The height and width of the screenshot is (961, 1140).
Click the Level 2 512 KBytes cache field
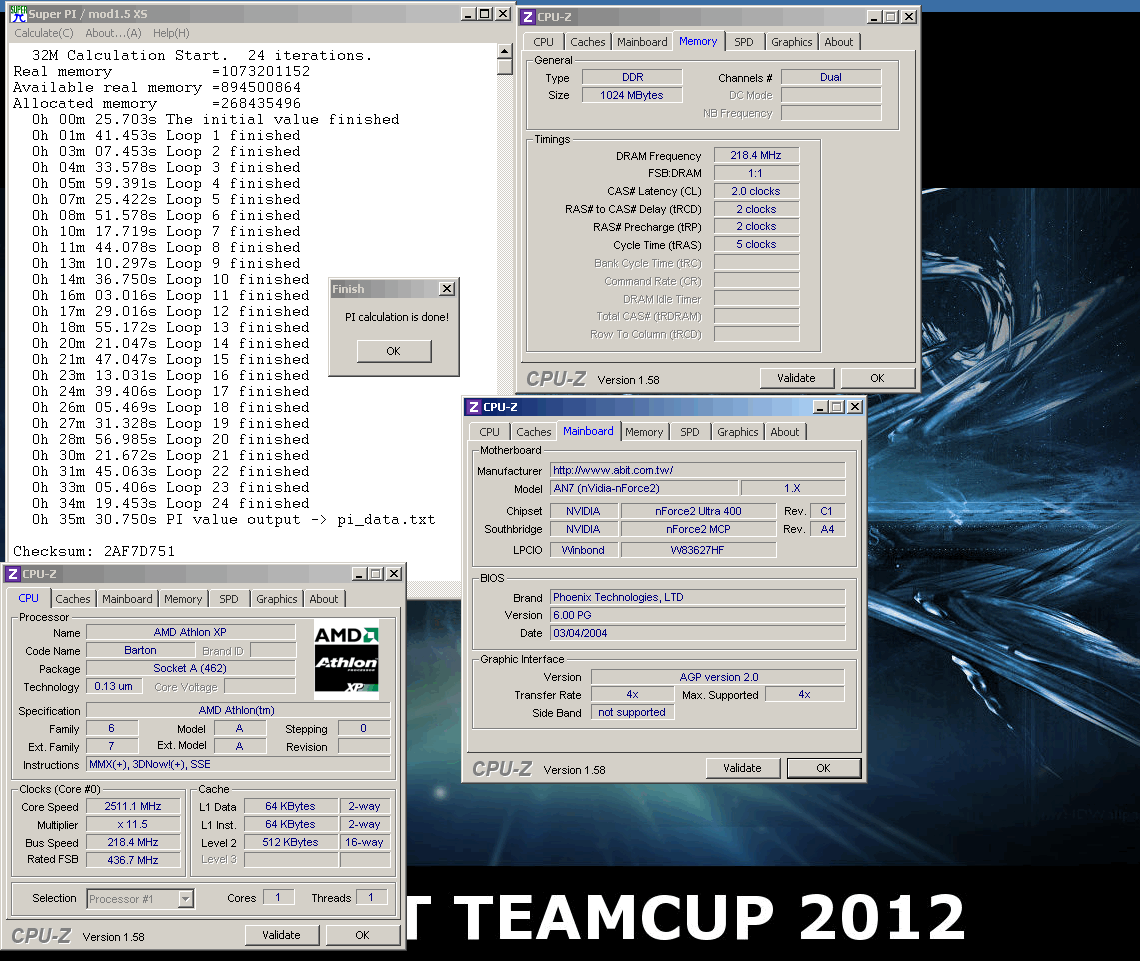coord(291,842)
